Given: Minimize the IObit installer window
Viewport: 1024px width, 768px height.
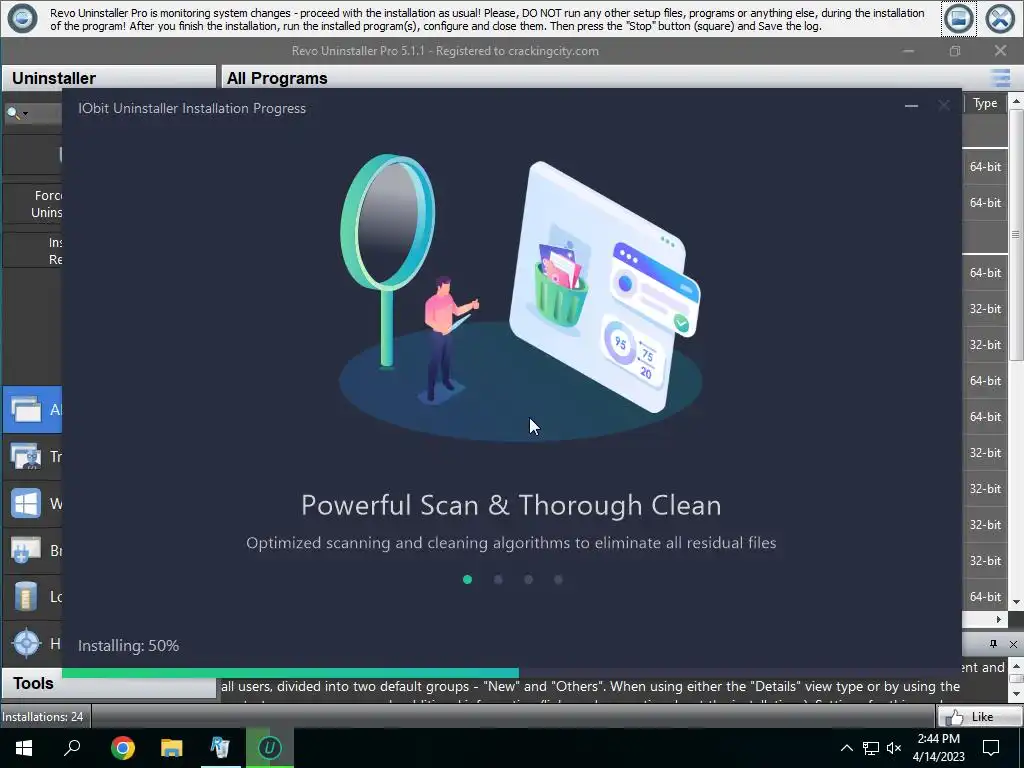Looking at the screenshot, I should (x=911, y=106).
